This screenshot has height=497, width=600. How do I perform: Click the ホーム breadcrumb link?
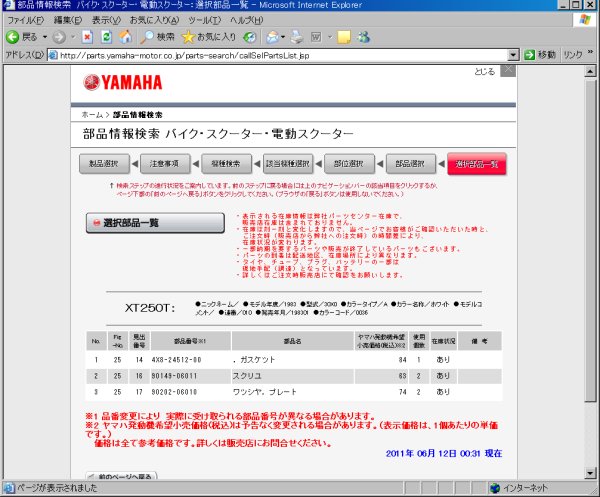coord(92,115)
